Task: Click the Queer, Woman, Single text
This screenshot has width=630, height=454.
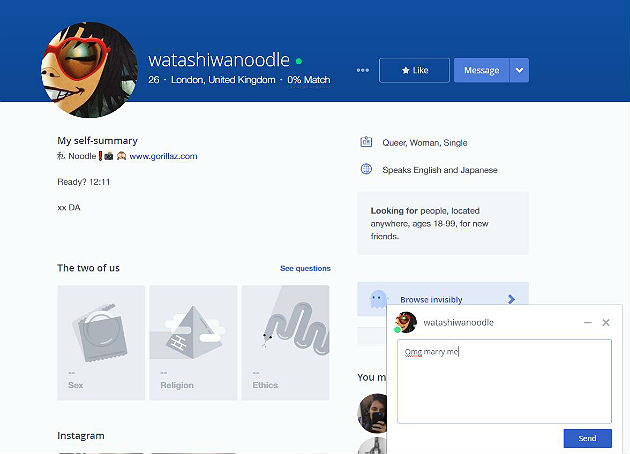Action: (425, 143)
